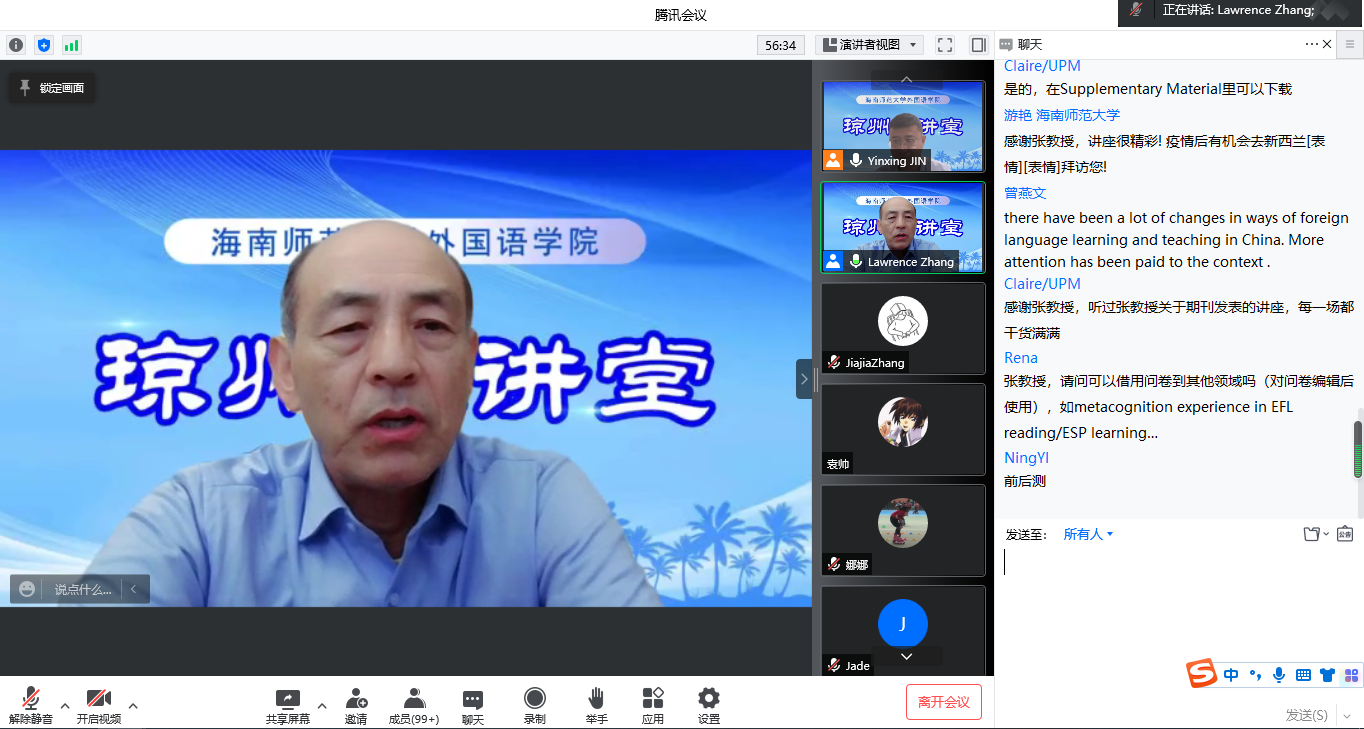1364x729 pixels.
Task: Open the Chat panel from toolbar
Action: tap(473, 698)
